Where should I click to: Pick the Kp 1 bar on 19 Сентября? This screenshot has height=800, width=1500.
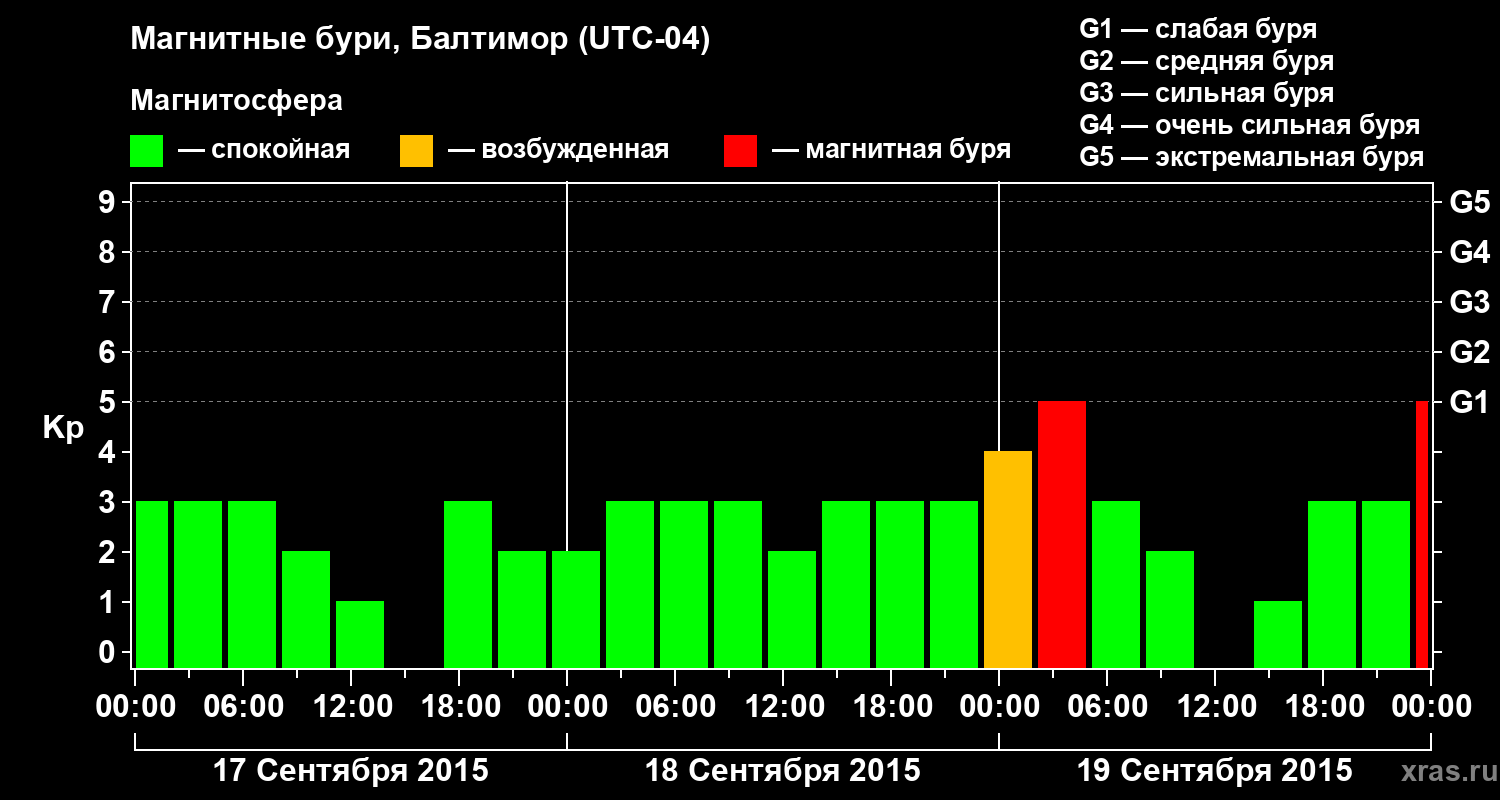tap(1278, 635)
